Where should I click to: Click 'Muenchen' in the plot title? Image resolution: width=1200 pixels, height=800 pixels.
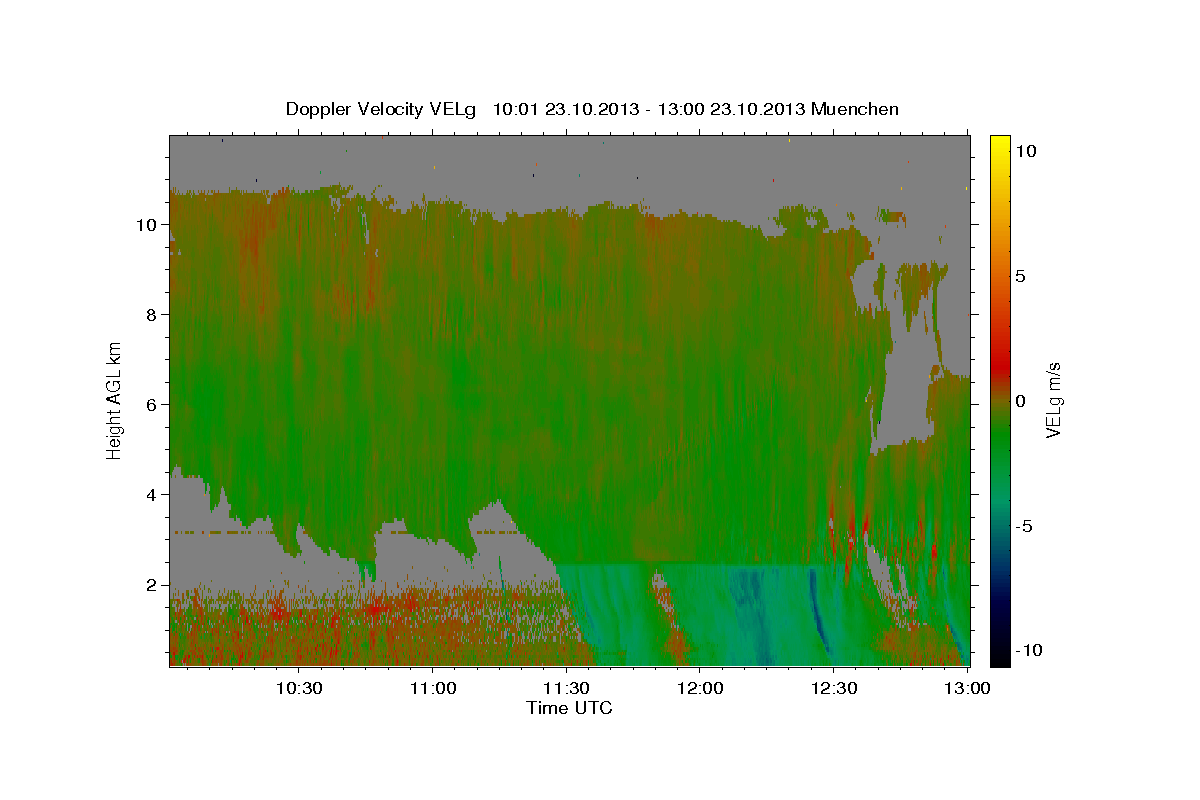coord(855,109)
